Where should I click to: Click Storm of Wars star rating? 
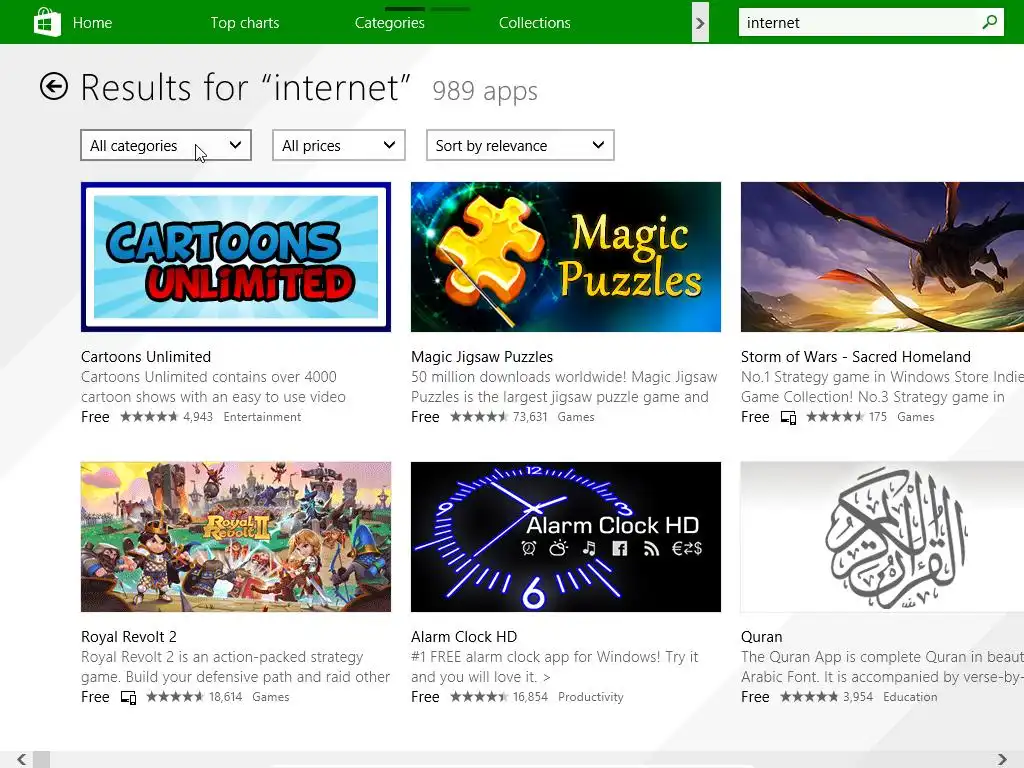click(835, 417)
